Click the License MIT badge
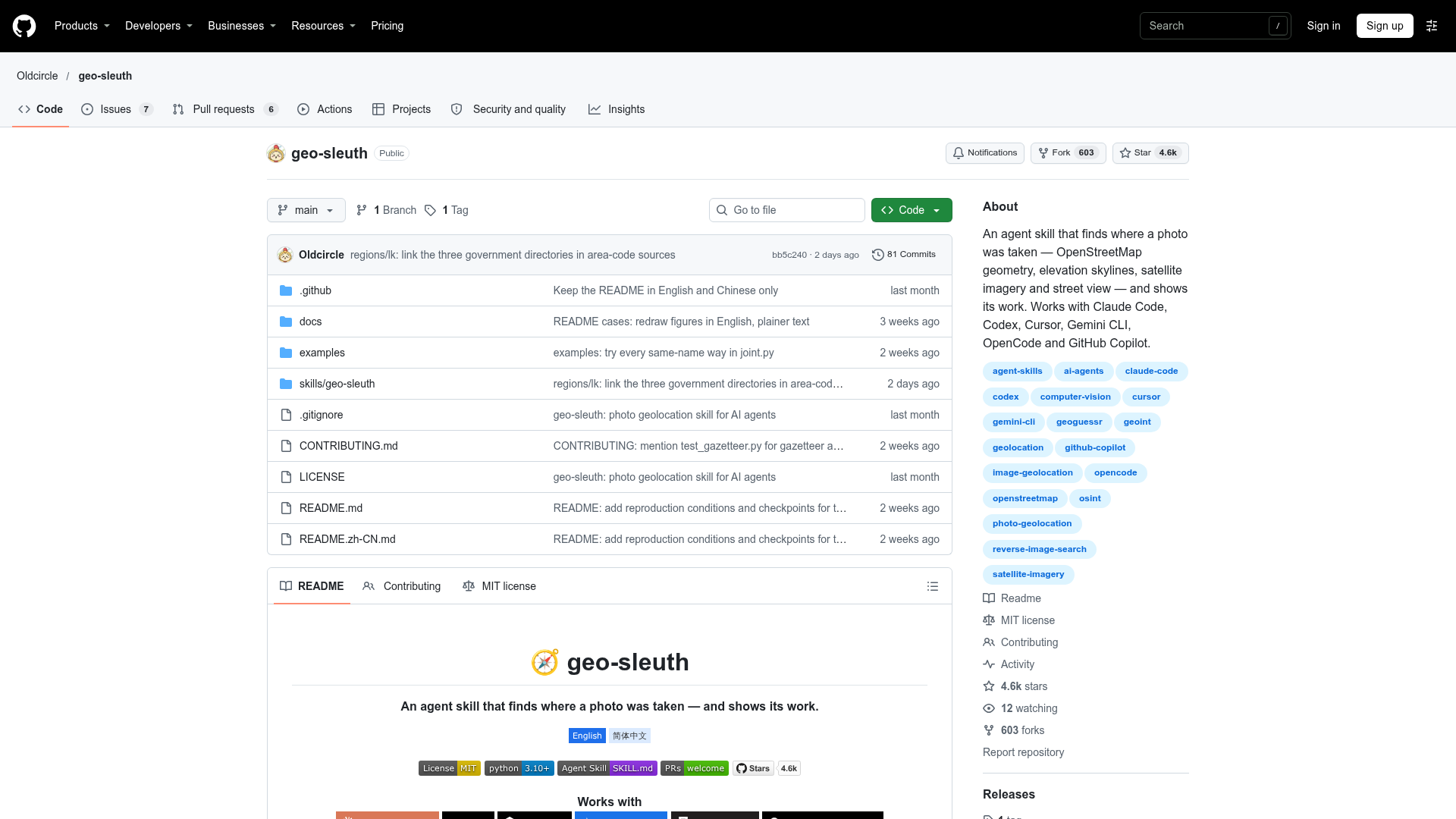The height and width of the screenshot is (819, 1456). click(450, 768)
